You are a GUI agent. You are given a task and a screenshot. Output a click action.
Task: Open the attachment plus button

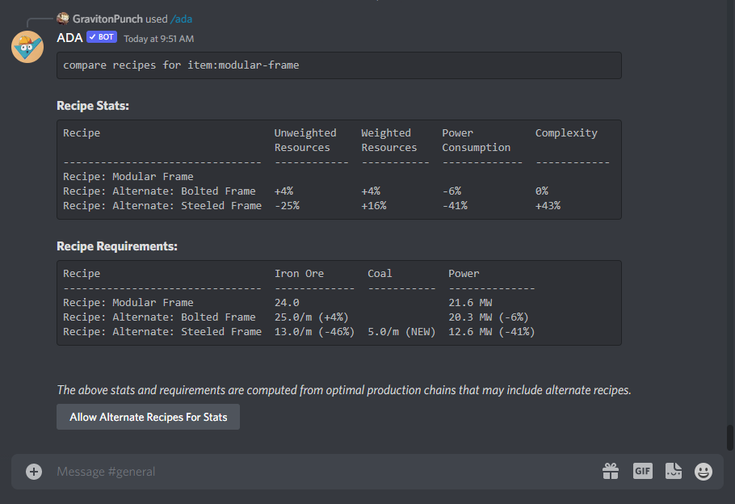(x=34, y=471)
